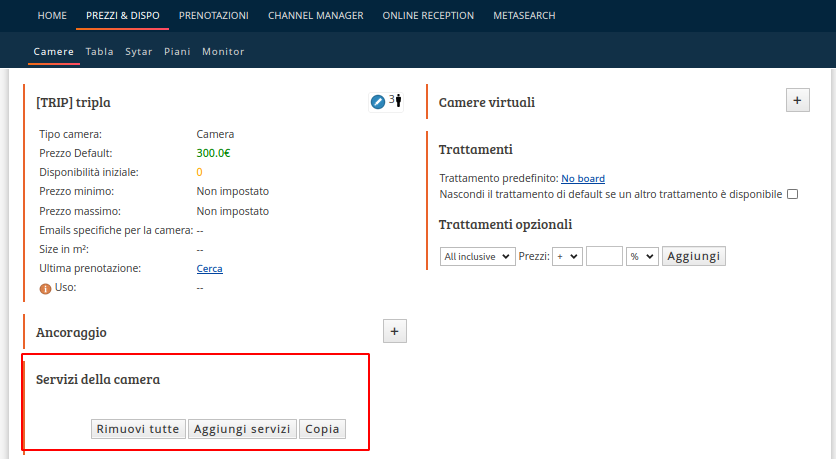The height and width of the screenshot is (459, 836).
Task: Switch to the Piani tab
Action: click(x=177, y=52)
